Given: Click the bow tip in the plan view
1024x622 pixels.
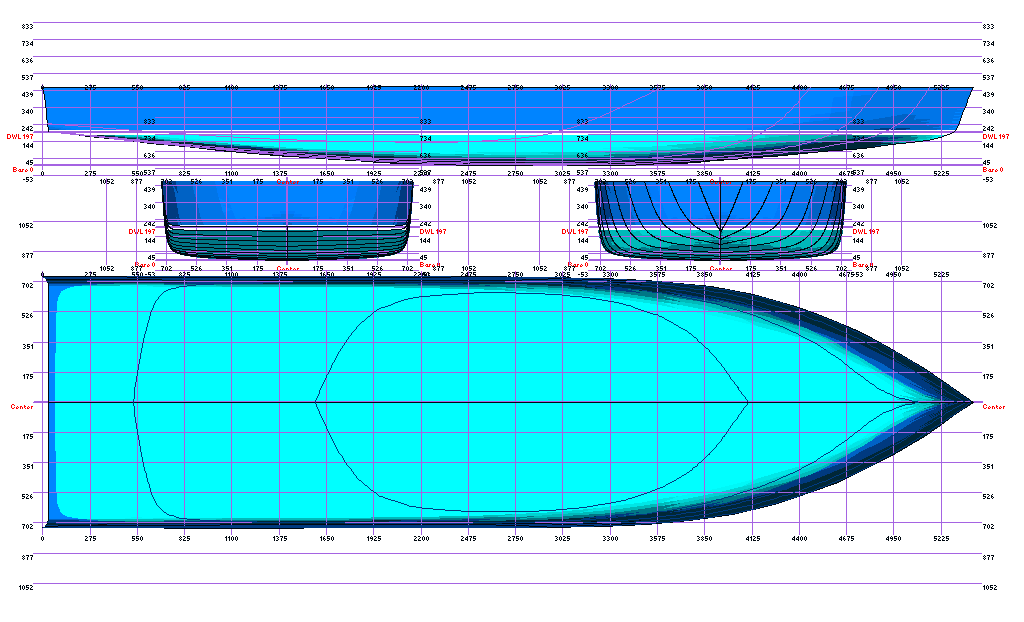Looking at the screenshot, I should (x=972, y=402).
